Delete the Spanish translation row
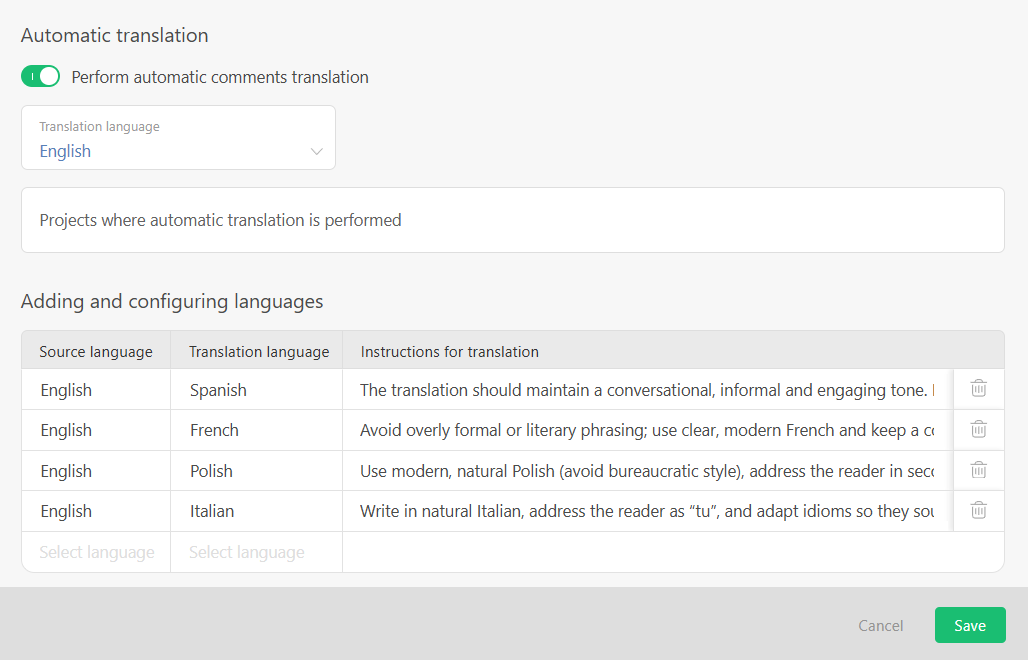The width and height of the screenshot is (1028, 660). pos(978,389)
